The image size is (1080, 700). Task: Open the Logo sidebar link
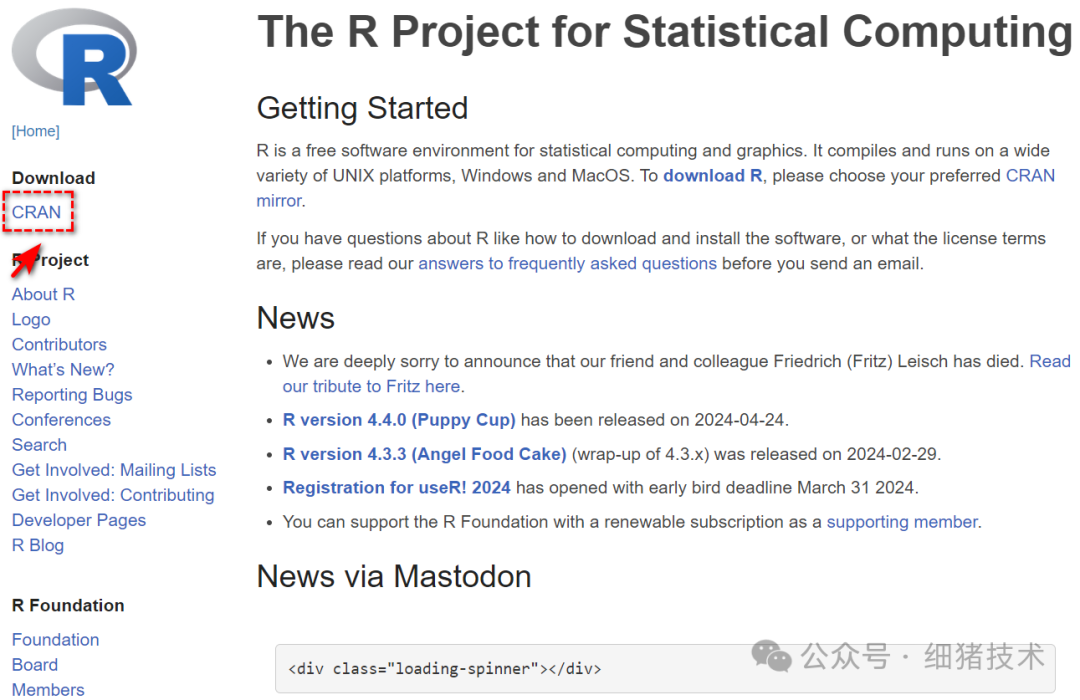(31, 319)
